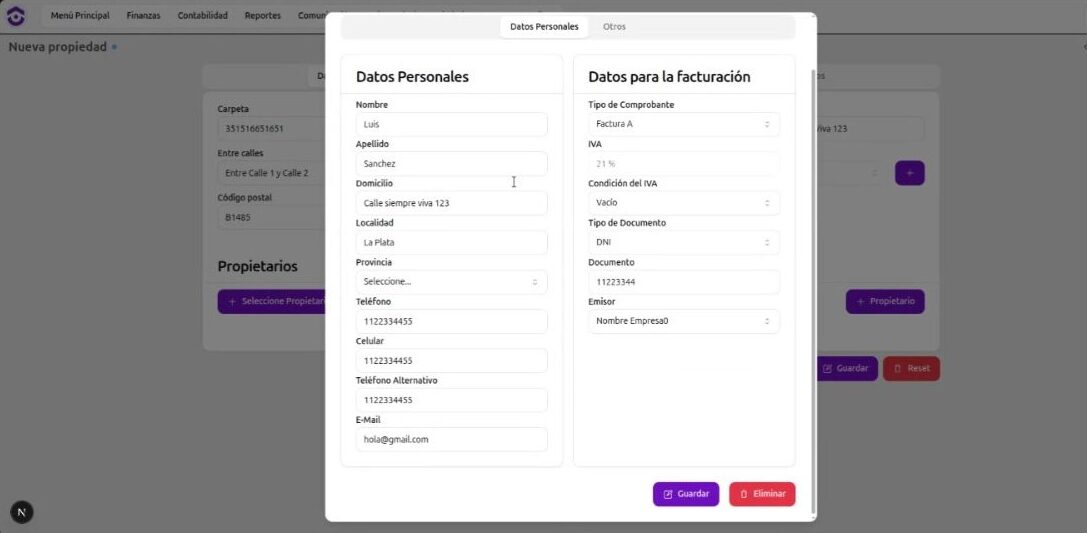This screenshot has height=533, width=1087.
Task: Click the E-Mail input field
Action: (x=451, y=439)
